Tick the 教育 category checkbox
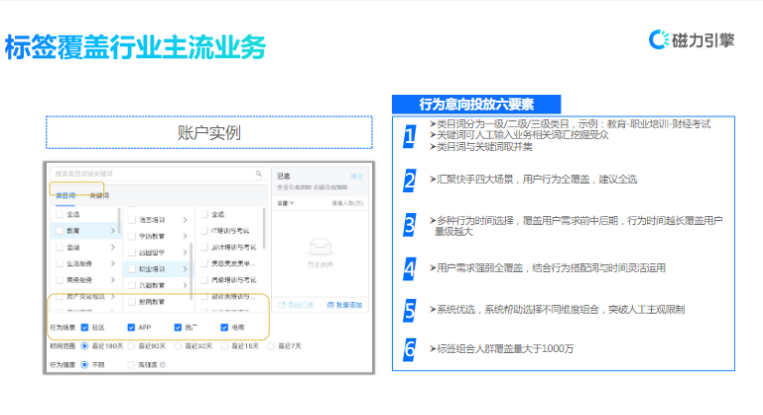Screen dimensions: 763x415 click(x=59, y=231)
